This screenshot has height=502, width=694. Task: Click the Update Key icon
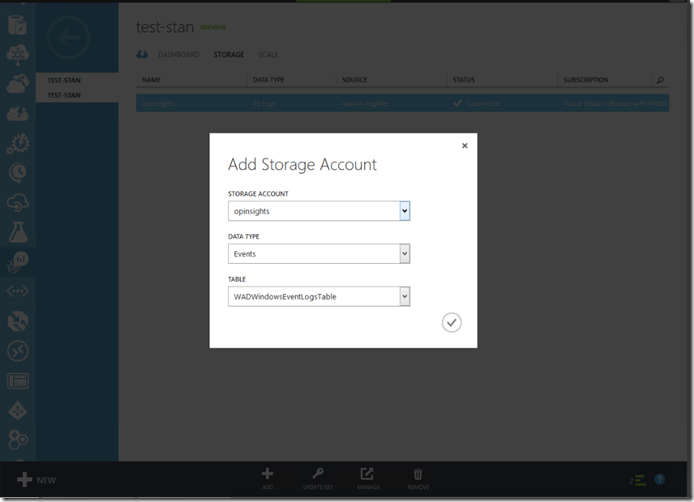coord(316,476)
